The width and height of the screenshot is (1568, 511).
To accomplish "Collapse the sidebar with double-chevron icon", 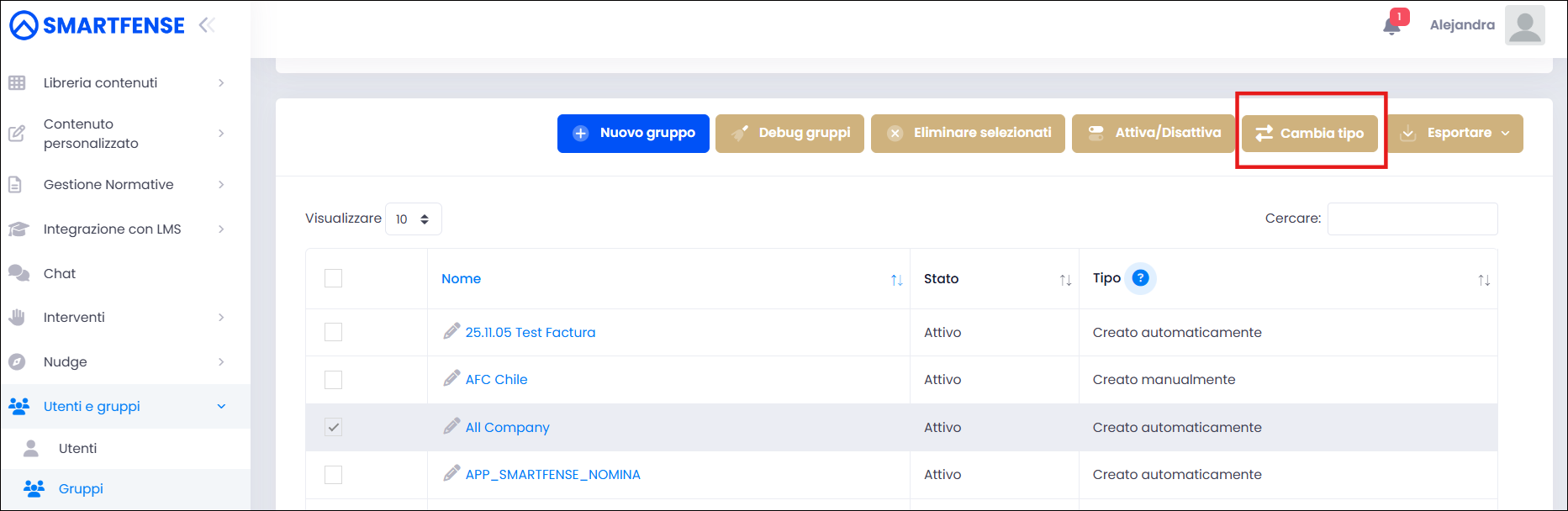I will pyautogui.click(x=207, y=25).
